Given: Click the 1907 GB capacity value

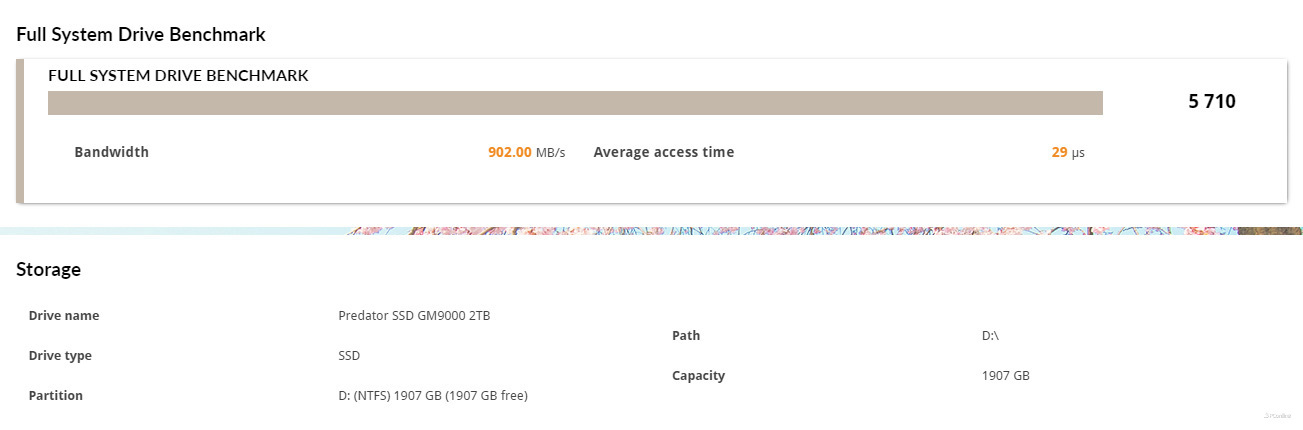Looking at the screenshot, I should click(x=1006, y=375).
